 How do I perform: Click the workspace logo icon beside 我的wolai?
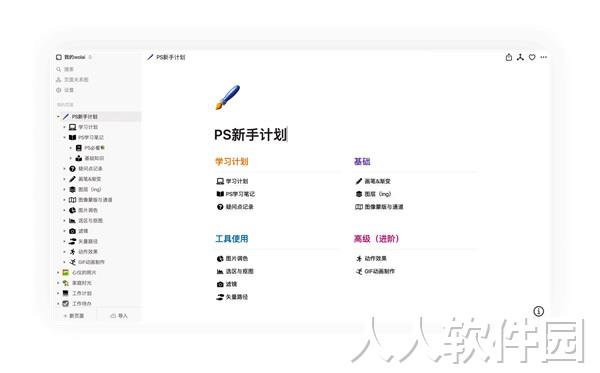[59, 57]
